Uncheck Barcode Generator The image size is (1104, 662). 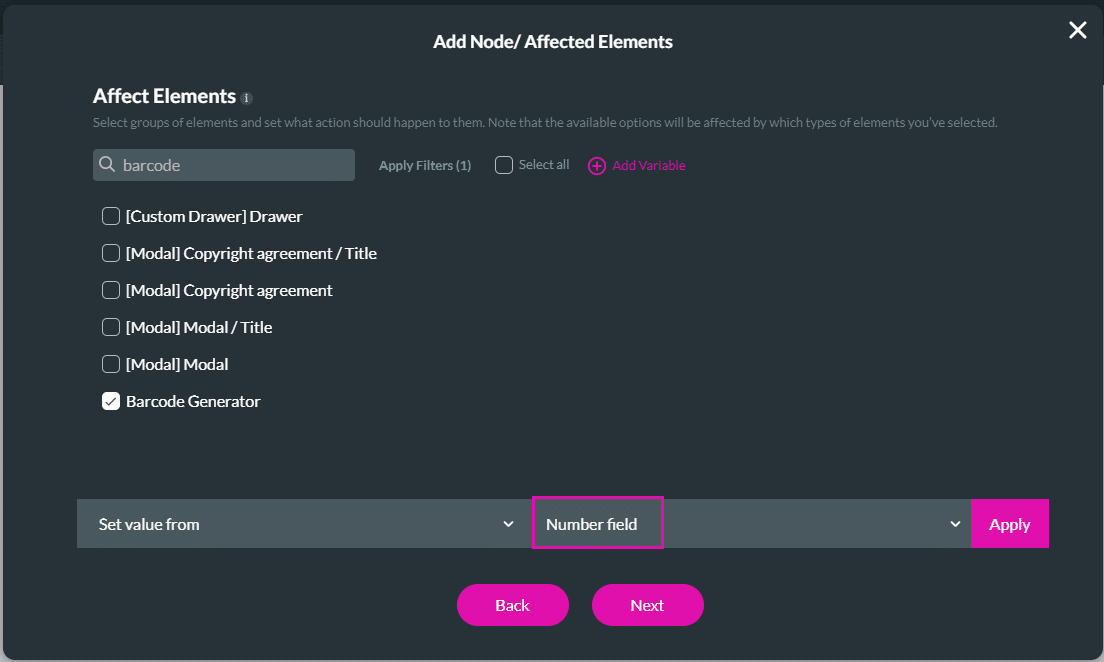pos(111,401)
